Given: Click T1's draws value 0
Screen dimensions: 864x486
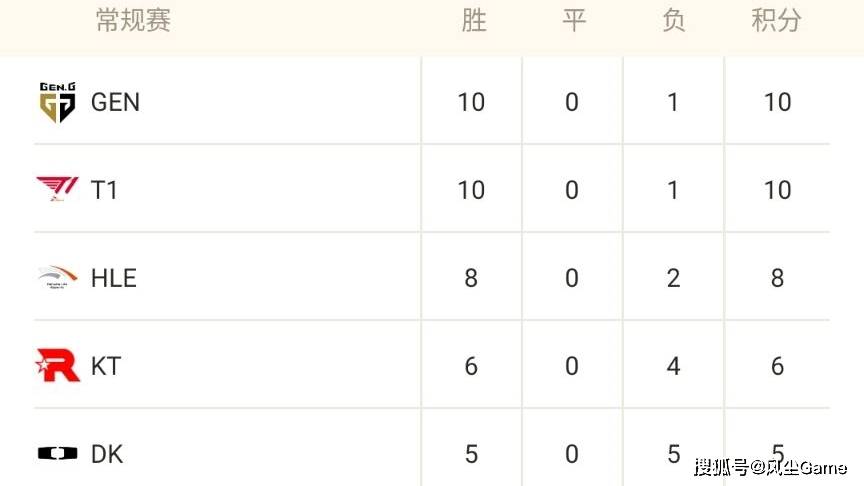Looking at the screenshot, I should pyautogui.click(x=572, y=190).
